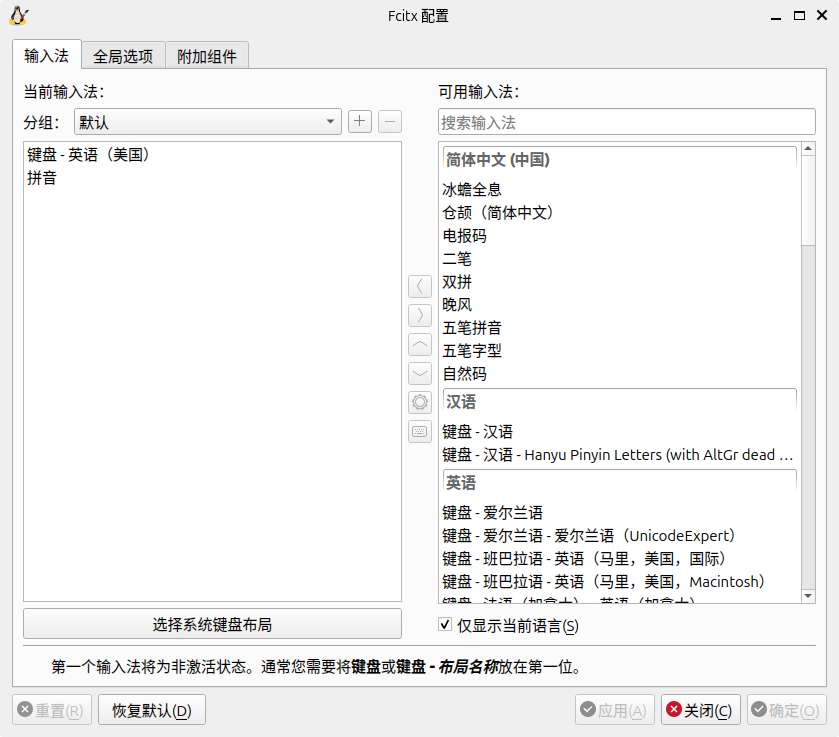The width and height of the screenshot is (839, 737).
Task: Click the available input methods scrollbar thumb
Action: click(808, 201)
